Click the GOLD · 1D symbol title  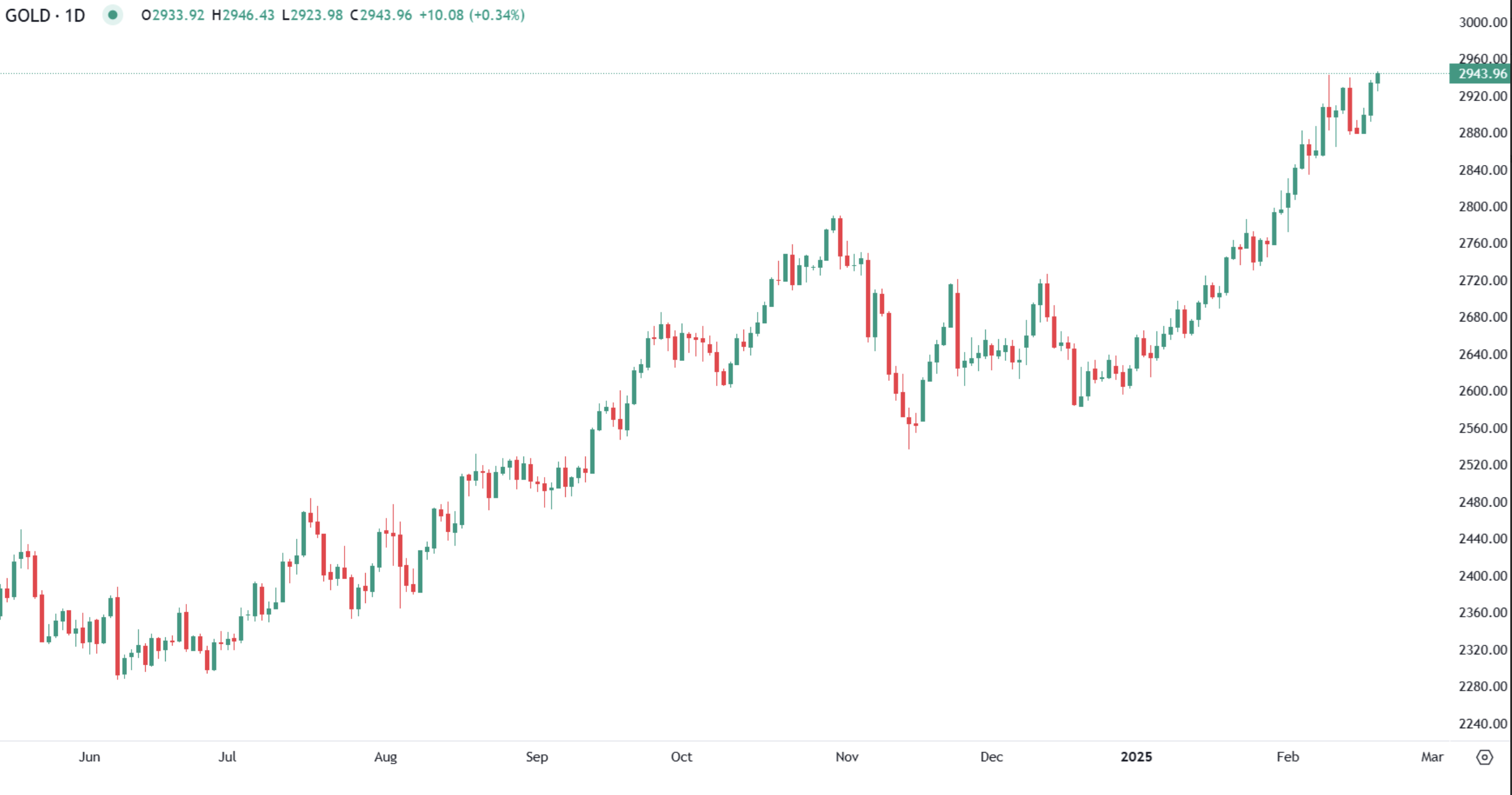pos(45,15)
